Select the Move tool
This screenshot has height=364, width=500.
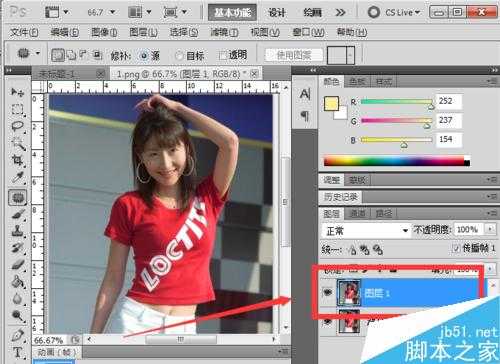point(17,91)
